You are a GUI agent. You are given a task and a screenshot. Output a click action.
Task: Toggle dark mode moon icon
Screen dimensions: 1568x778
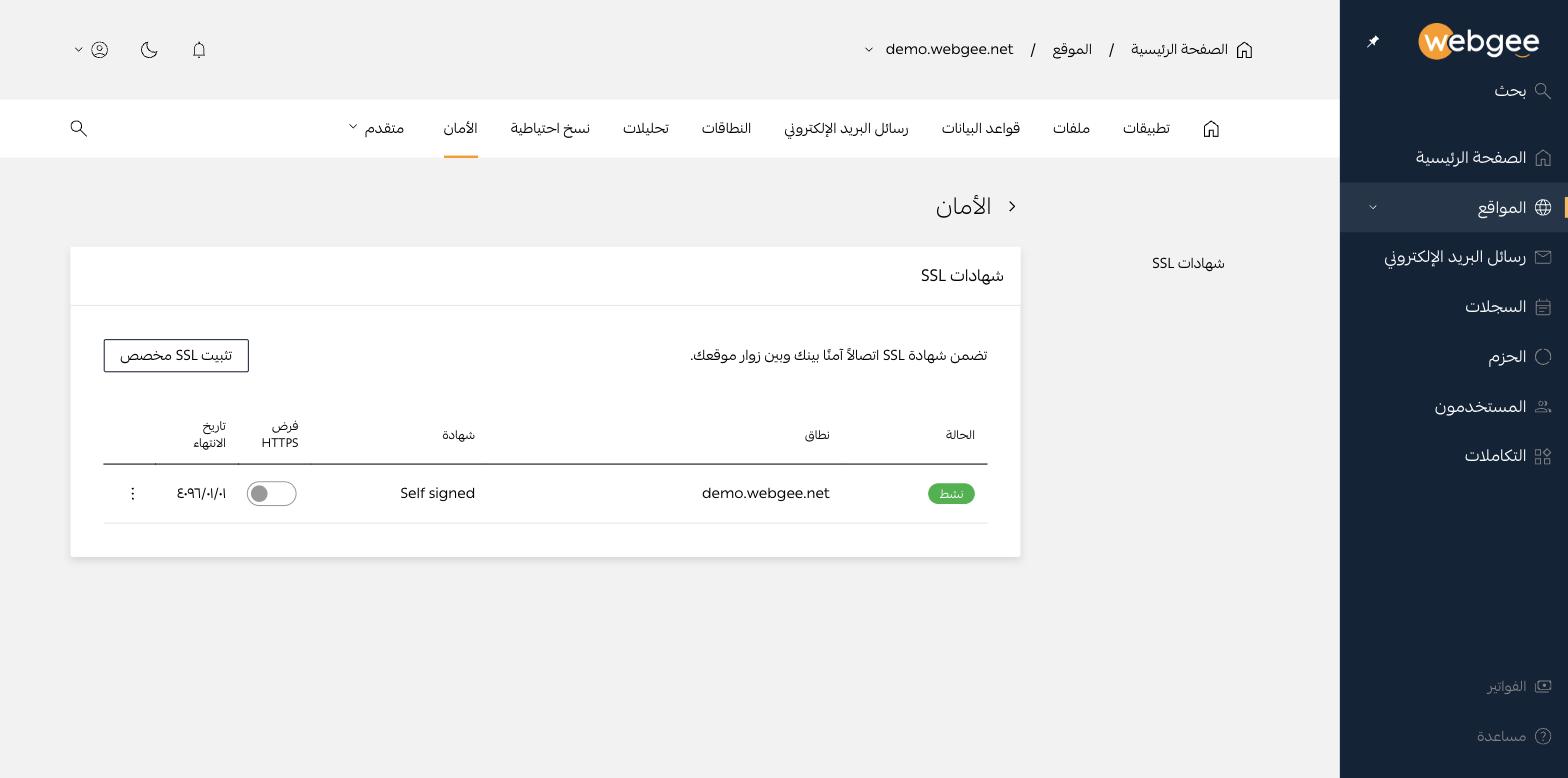click(149, 49)
